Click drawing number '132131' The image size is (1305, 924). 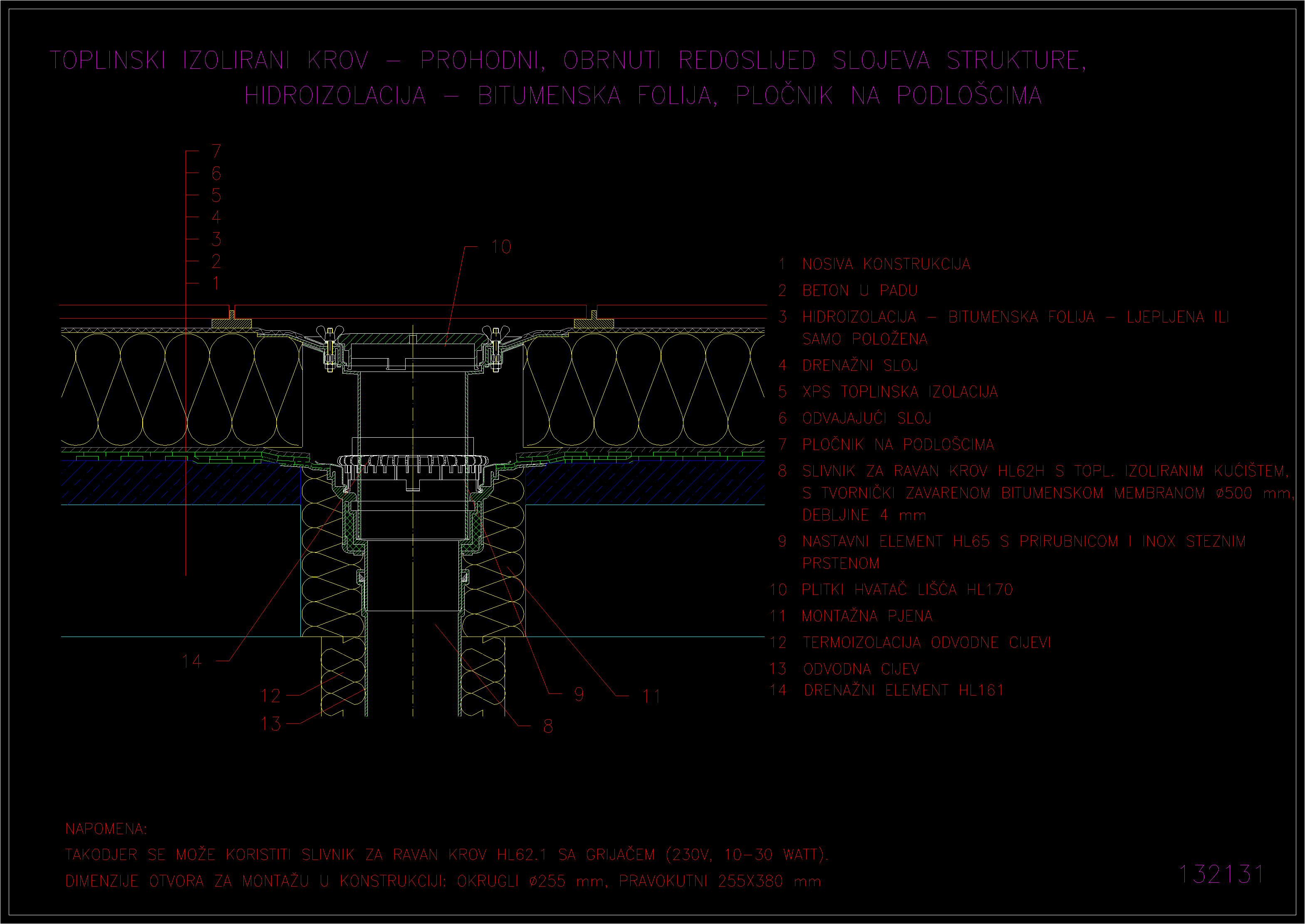1221,874
